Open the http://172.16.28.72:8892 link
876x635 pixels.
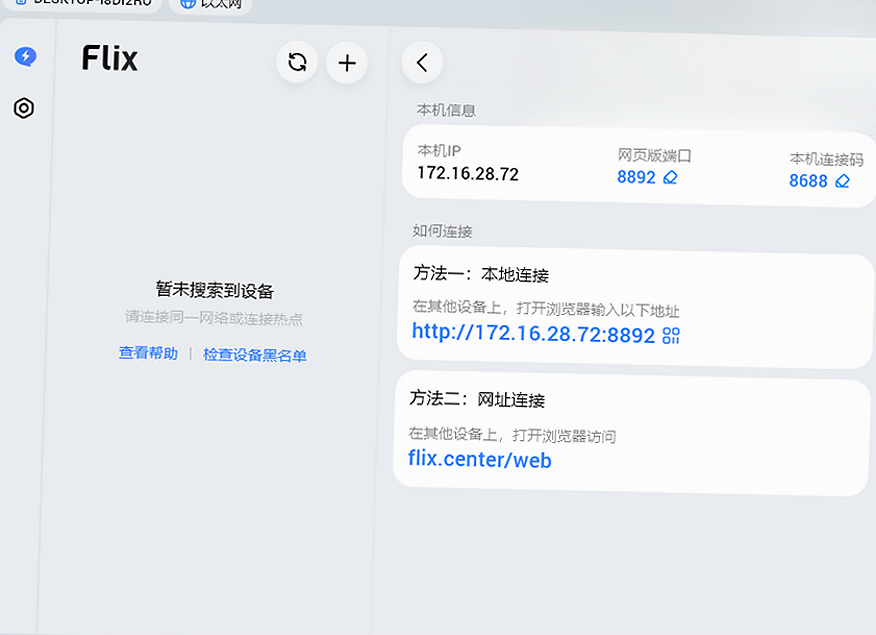pos(533,333)
